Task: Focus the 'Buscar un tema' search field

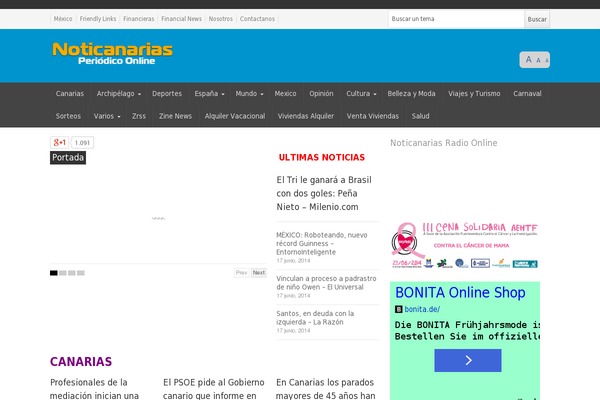Action: click(456, 19)
